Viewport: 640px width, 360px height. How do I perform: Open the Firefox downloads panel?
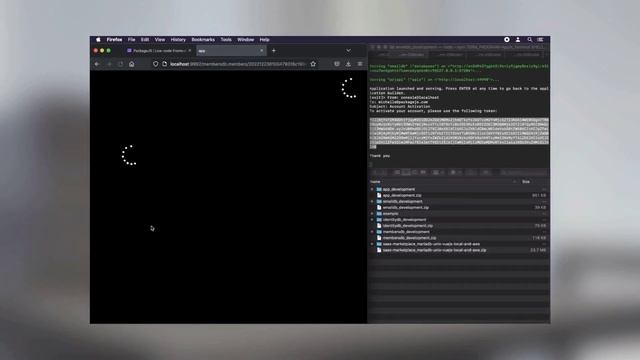[x=348, y=64]
